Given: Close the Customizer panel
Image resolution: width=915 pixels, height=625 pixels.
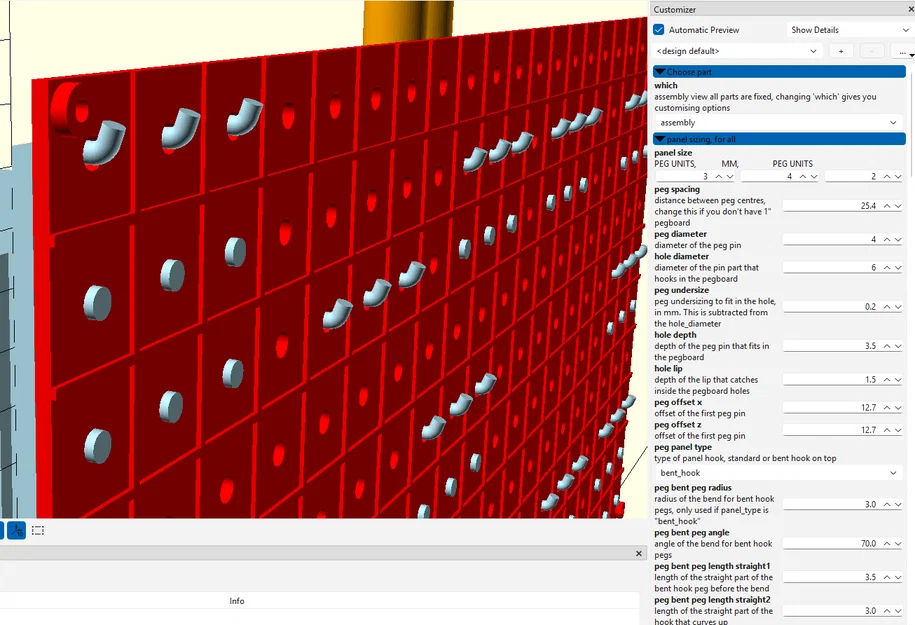Looking at the screenshot, I should pos(911,9).
